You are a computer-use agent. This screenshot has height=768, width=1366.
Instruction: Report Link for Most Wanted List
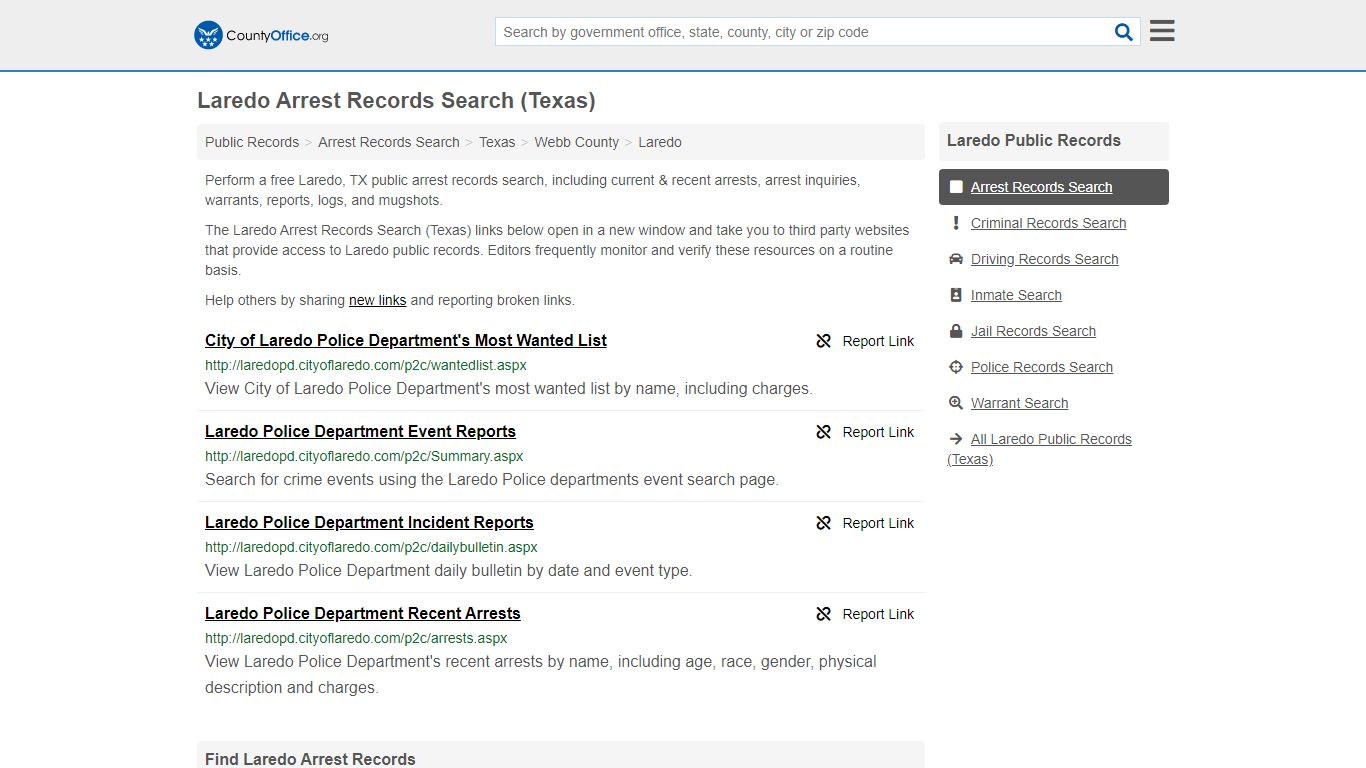[878, 341]
